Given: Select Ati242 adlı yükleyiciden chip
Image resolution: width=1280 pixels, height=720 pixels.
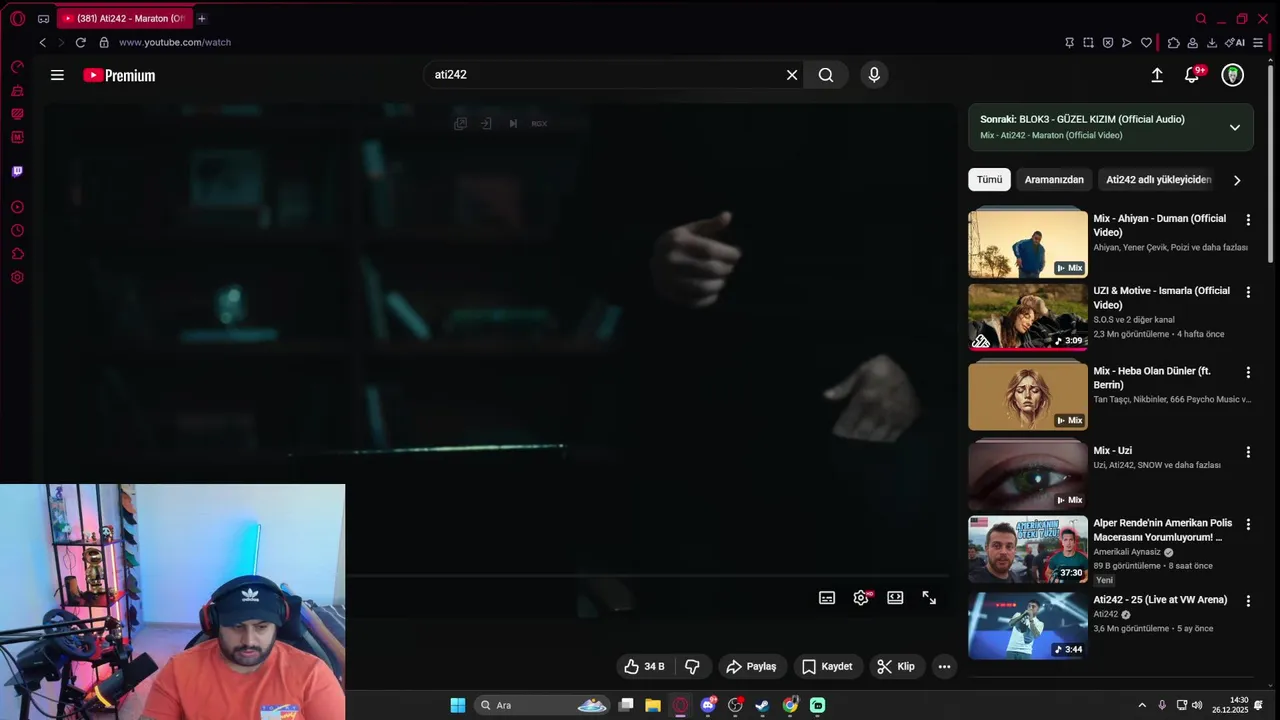Looking at the screenshot, I should [1158, 180].
